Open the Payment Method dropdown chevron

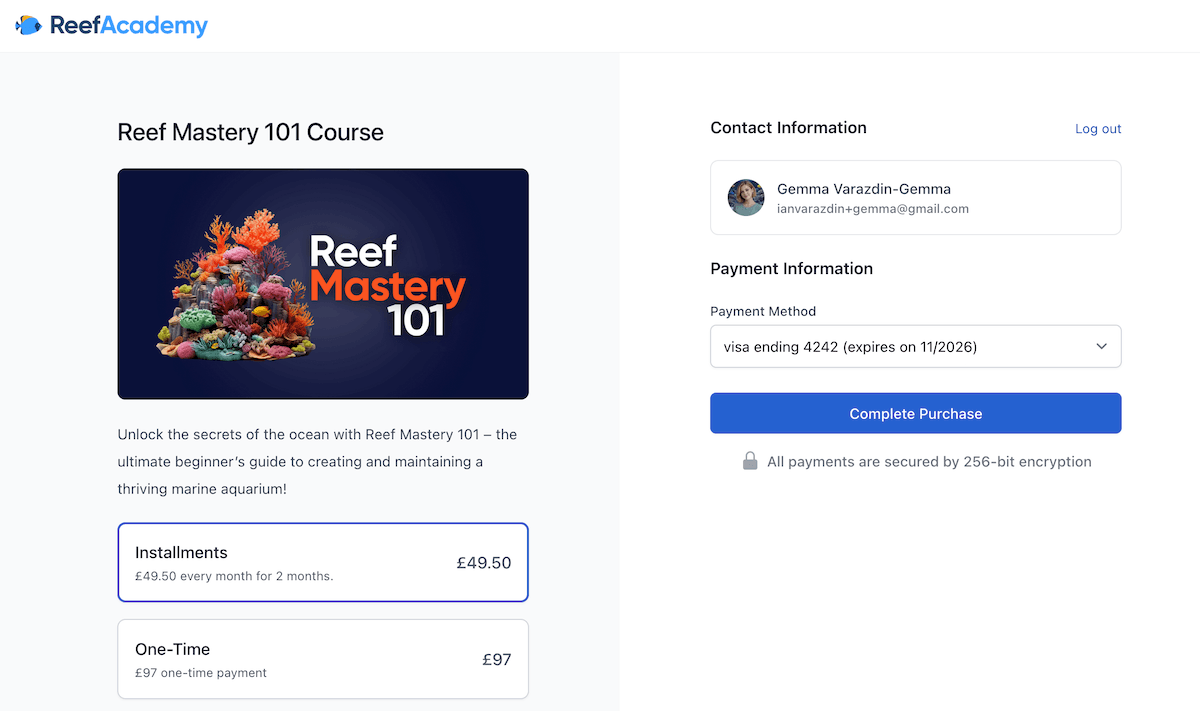[x=1101, y=347]
